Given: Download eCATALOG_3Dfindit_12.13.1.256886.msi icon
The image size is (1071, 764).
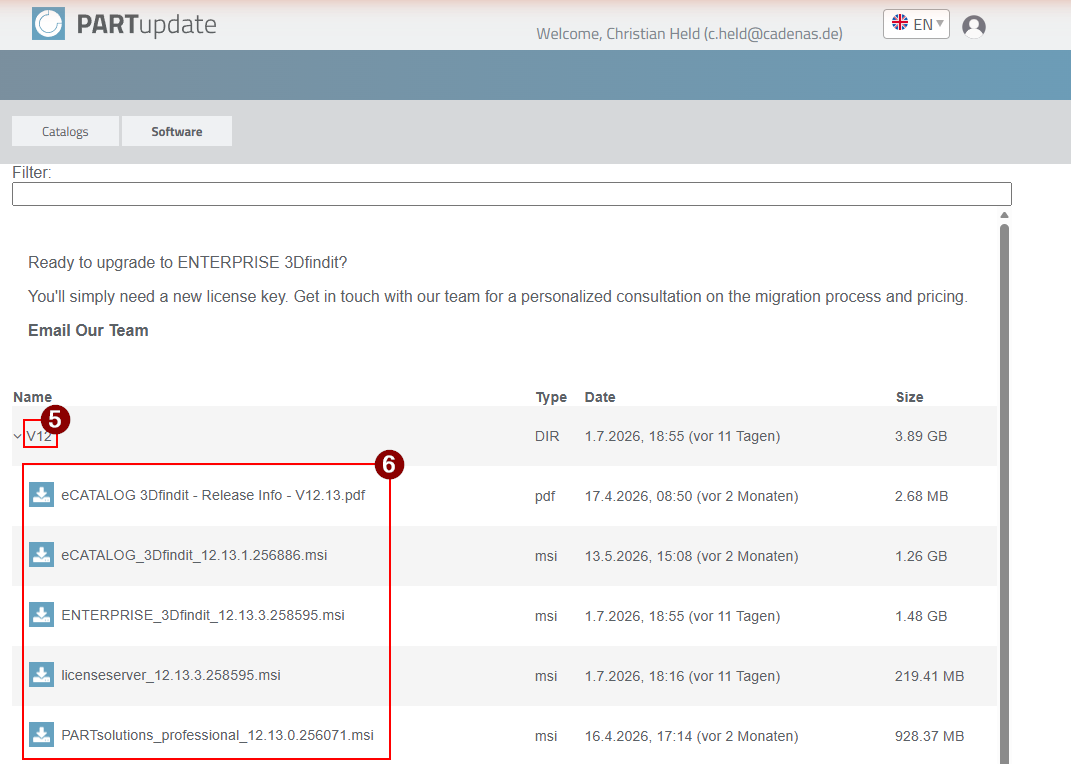Looking at the screenshot, I should (x=42, y=555).
